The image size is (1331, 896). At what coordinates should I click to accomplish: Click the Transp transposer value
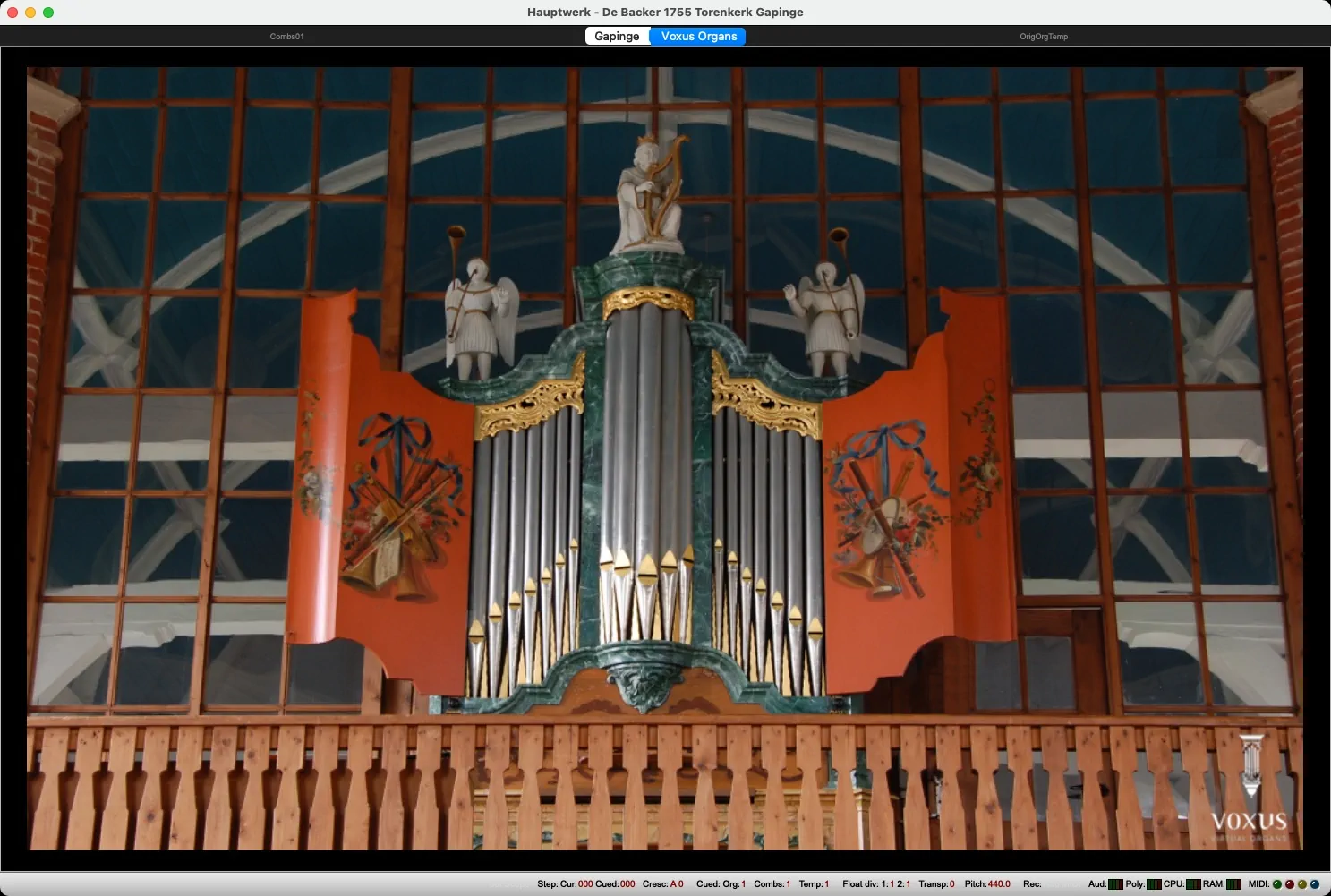[951, 884]
